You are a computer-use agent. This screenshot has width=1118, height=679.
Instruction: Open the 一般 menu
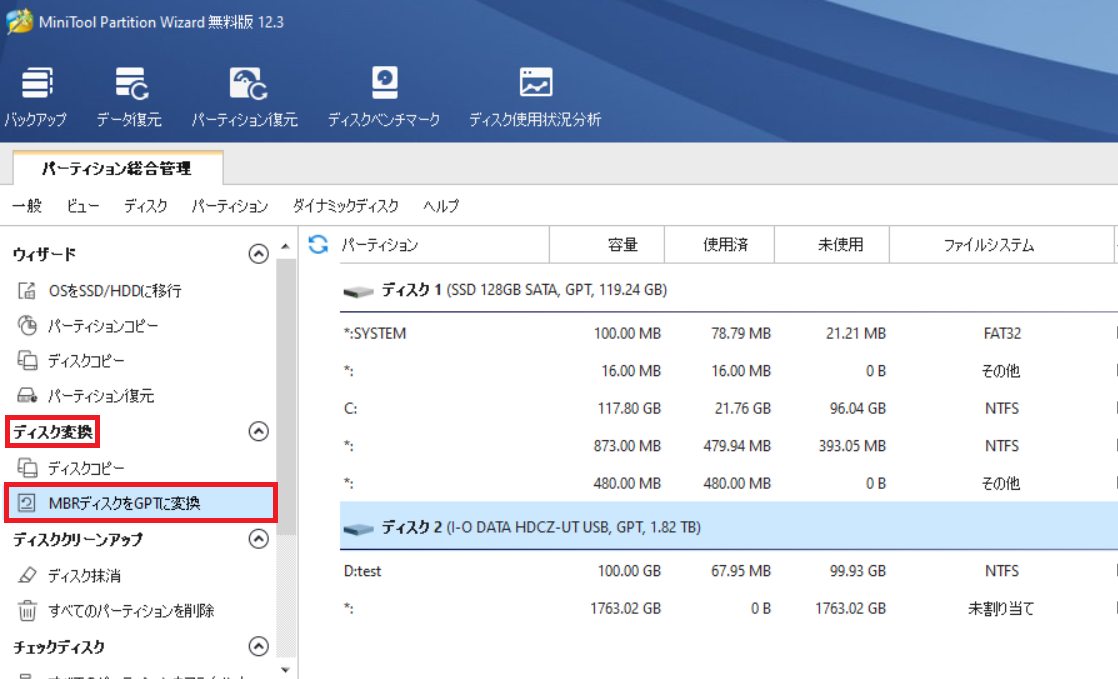tap(27, 206)
